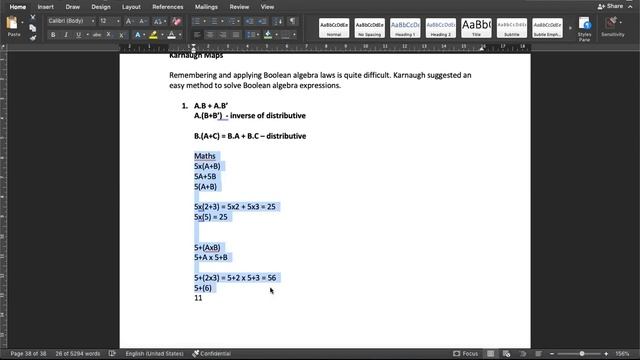This screenshot has width=640, height=360.
Task: Switch to Print Layout view
Action: (491, 353)
